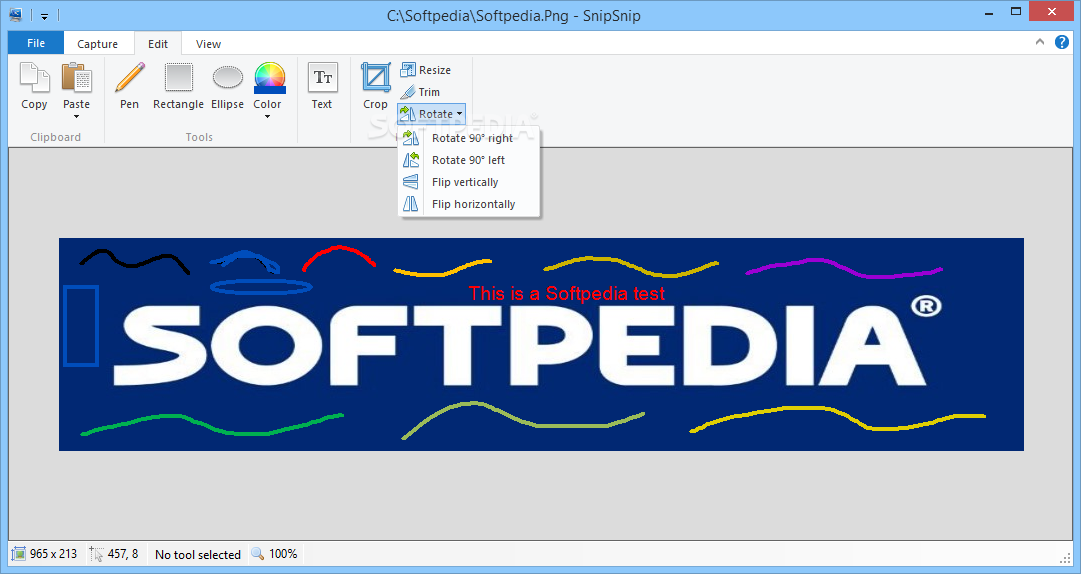
Task: Click the Trim button
Action: [420, 92]
